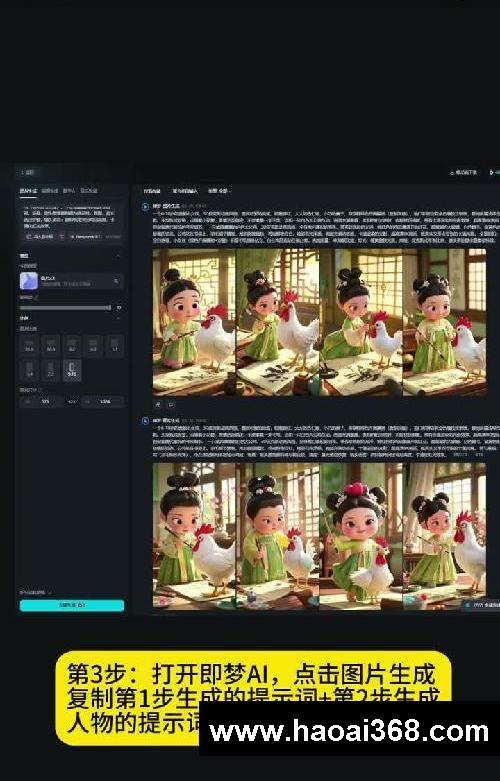Click the swap-model icon beside the model card

point(116,281)
